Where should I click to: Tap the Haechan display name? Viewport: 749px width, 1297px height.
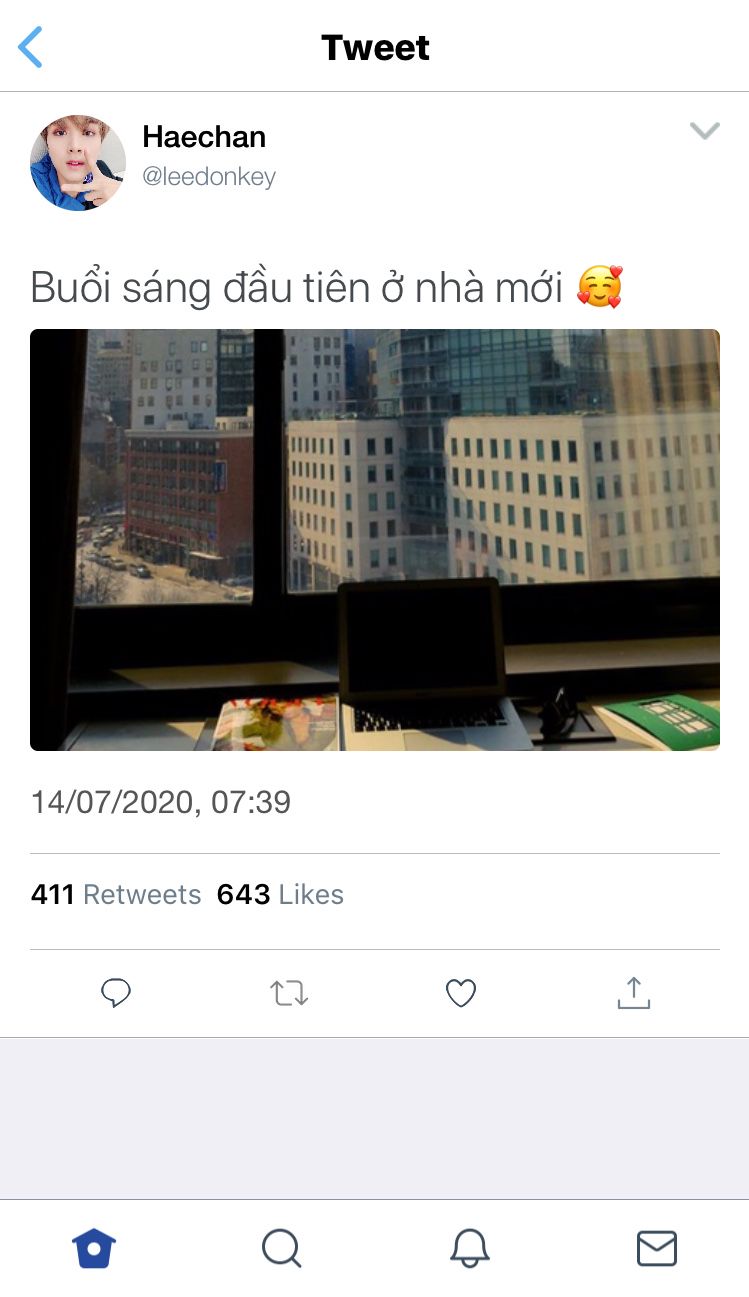204,137
